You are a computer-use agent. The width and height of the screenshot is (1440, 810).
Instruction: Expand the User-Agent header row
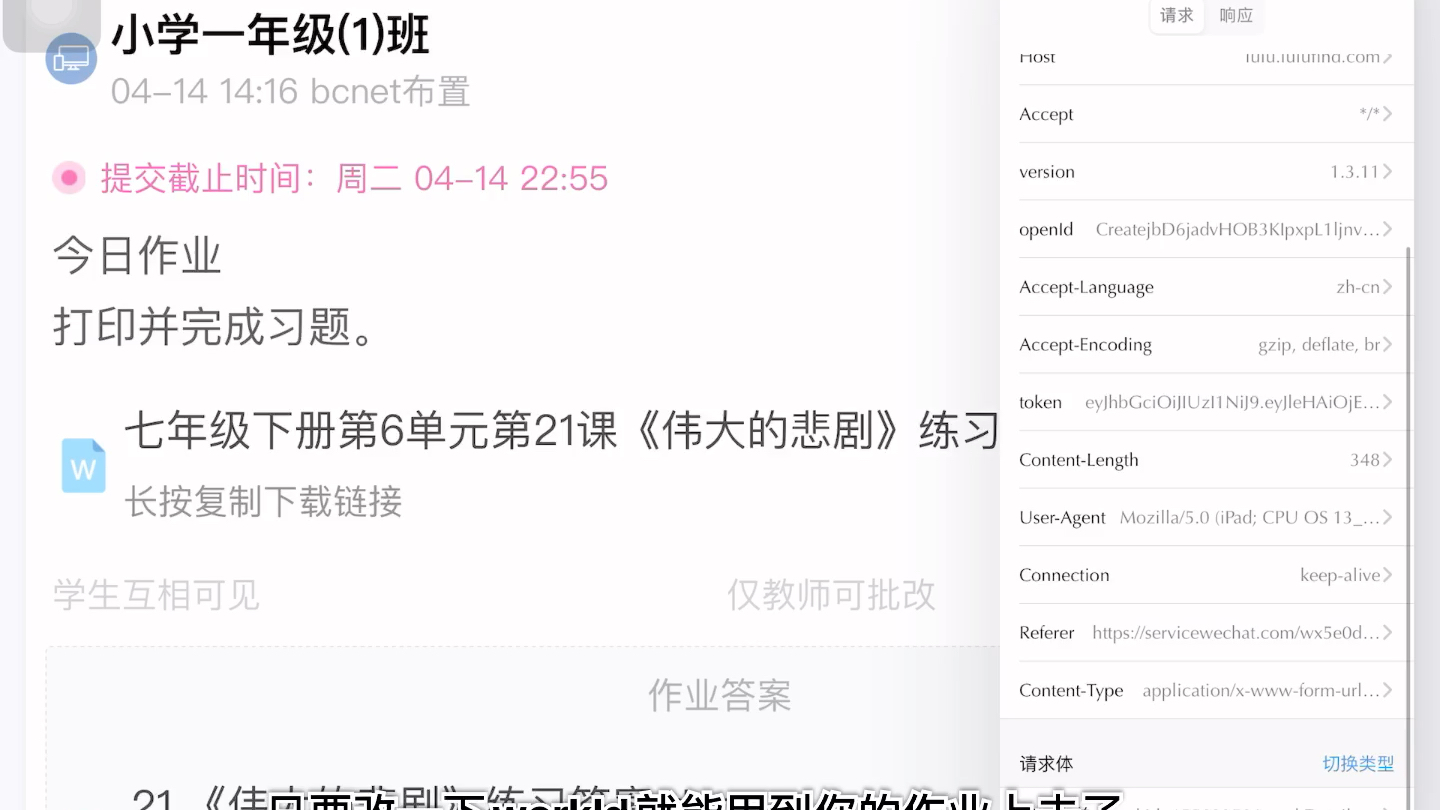pyautogui.click(x=1206, y=518)
